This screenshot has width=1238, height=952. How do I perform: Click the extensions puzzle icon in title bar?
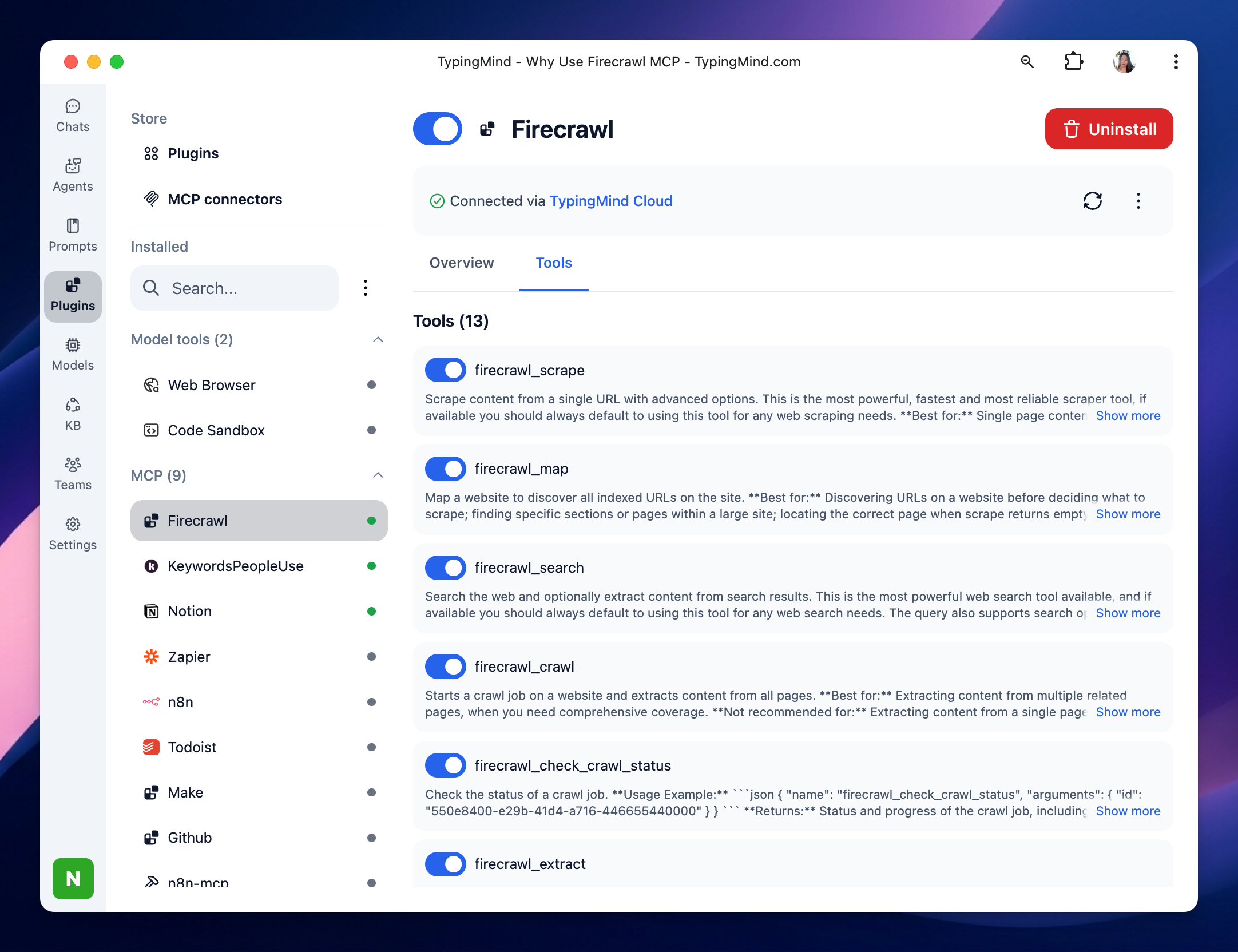[1073, 62]
